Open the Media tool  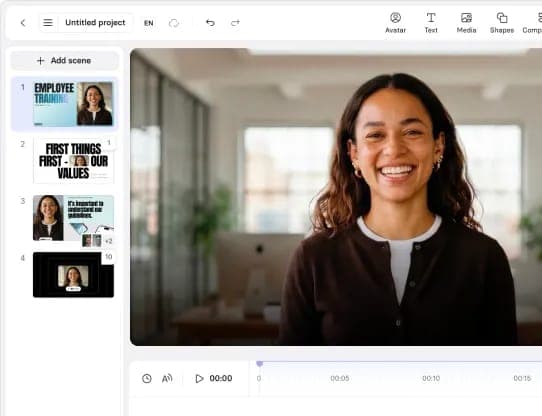tap(466, 23)
